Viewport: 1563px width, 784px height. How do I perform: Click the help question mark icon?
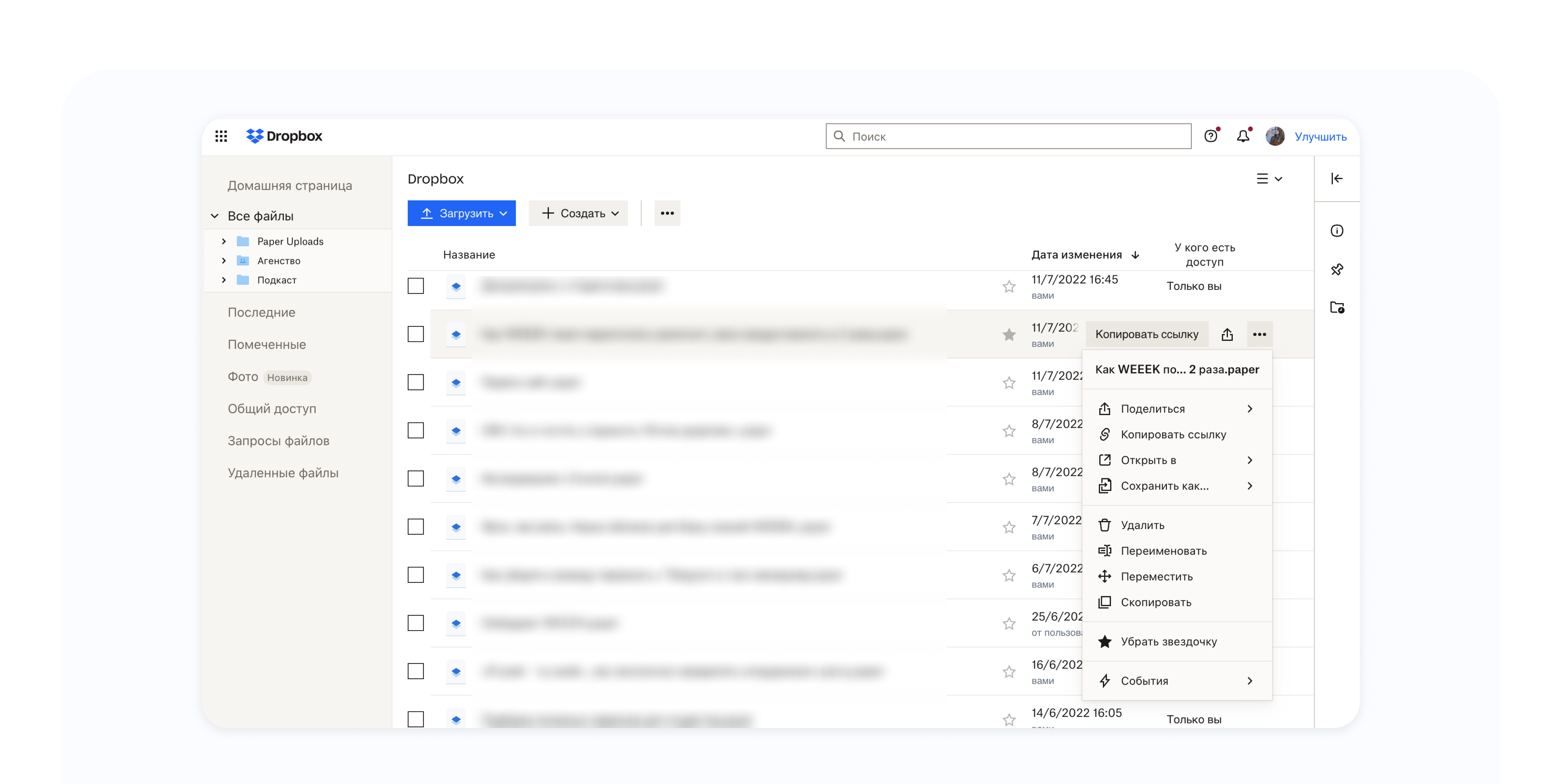[1210, 136]
